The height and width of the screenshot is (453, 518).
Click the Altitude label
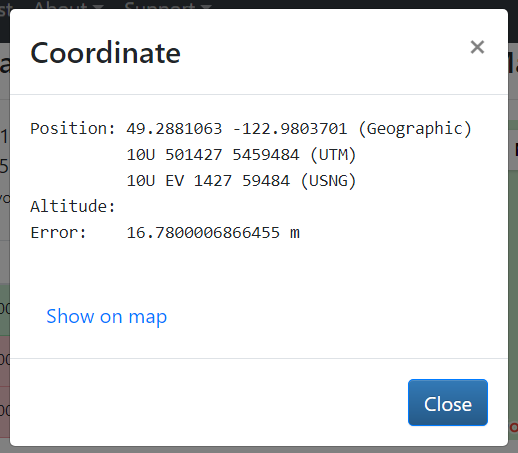[73, 206]
